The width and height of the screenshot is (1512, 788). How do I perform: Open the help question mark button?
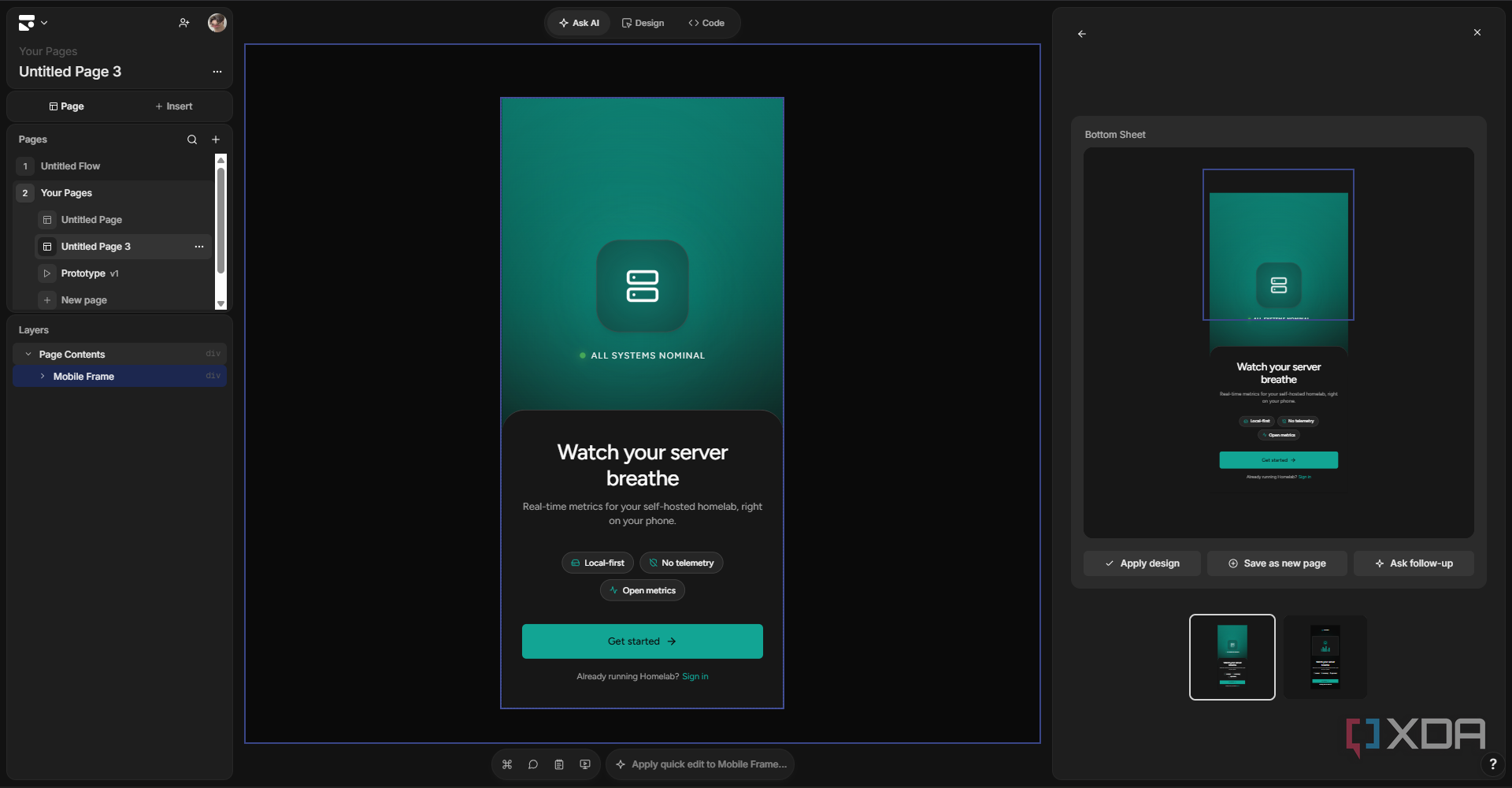point(1492,764)
